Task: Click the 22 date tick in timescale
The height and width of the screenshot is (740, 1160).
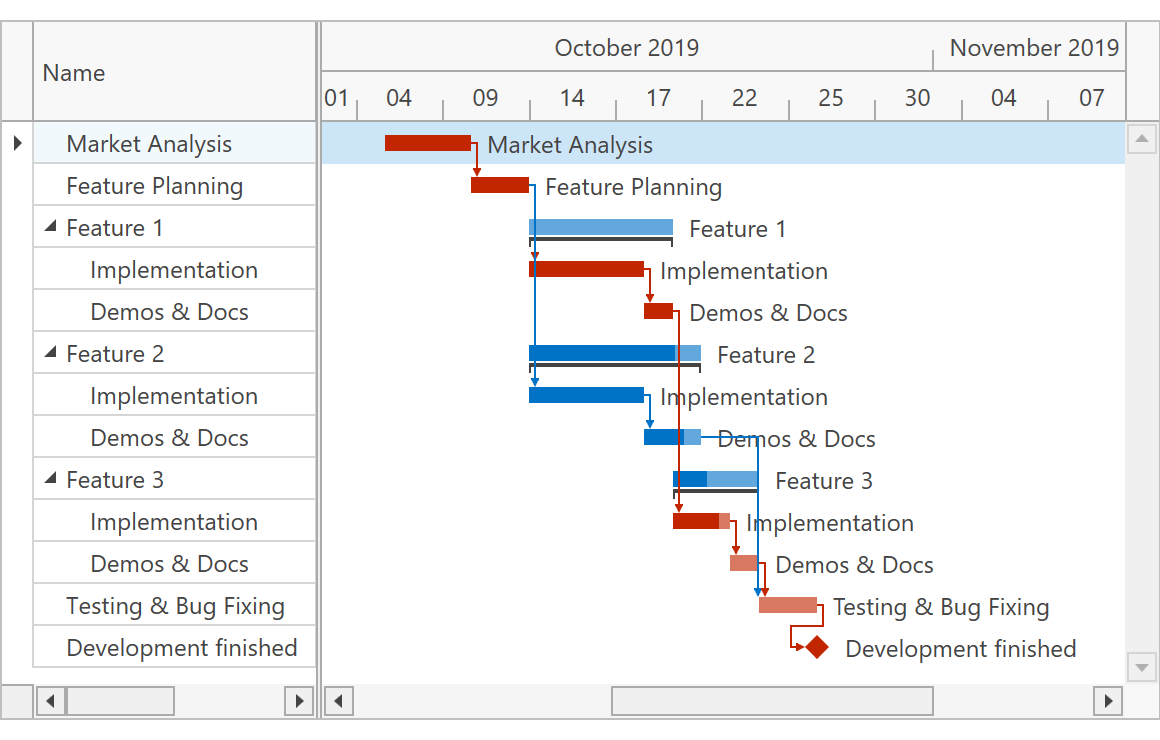Action: point(744,97)
